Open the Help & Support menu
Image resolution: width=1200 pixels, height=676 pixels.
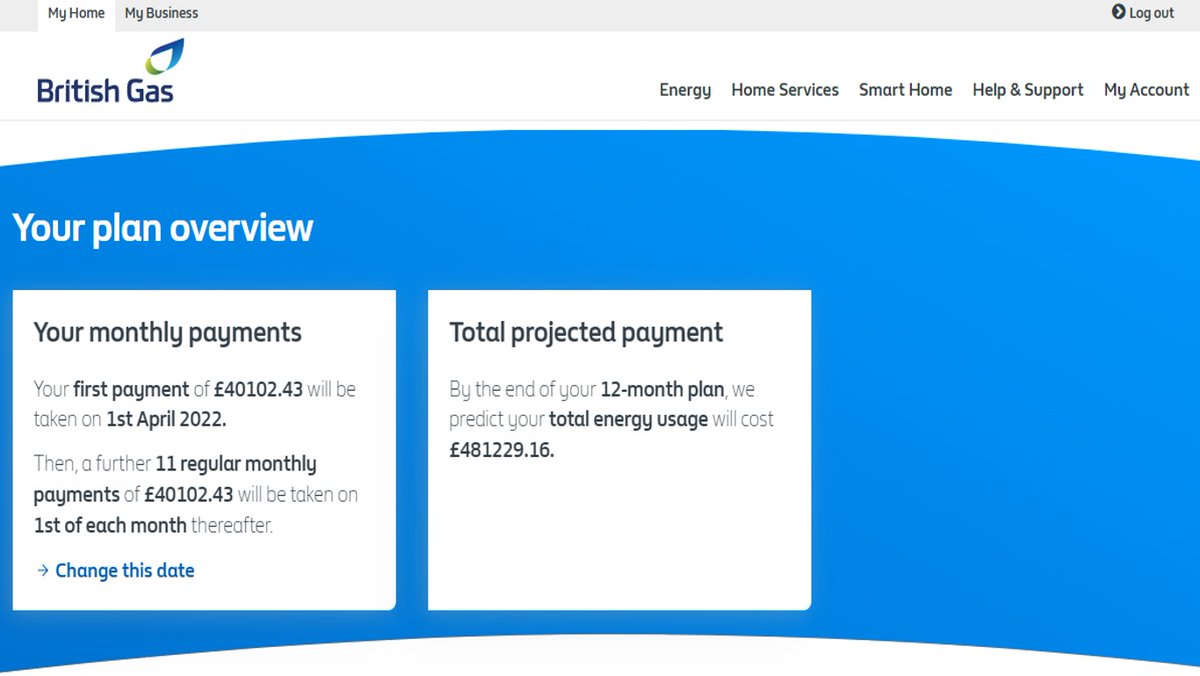[x=1028, y=90]
